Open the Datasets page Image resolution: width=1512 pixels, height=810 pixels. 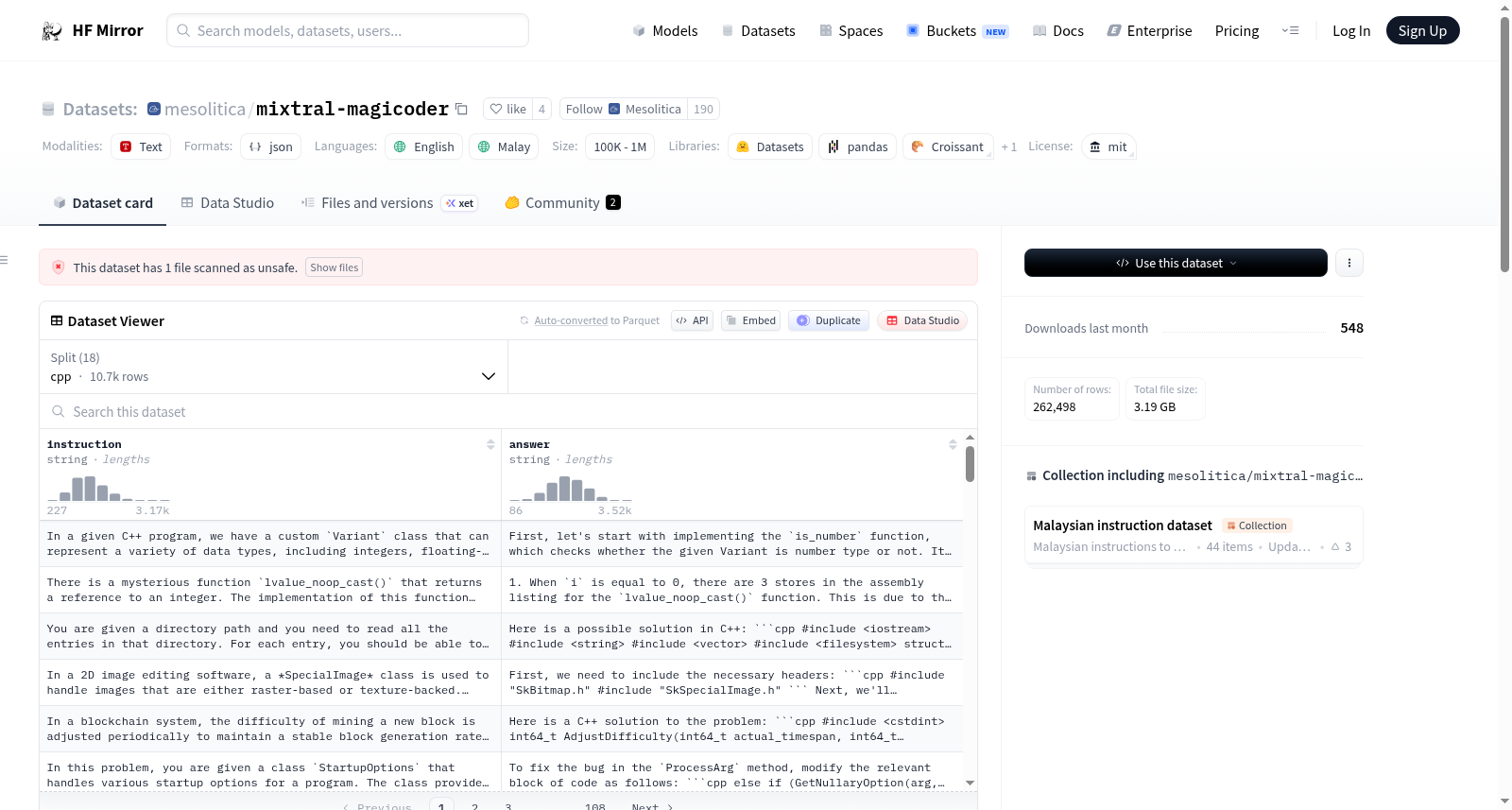coord(759,30)
